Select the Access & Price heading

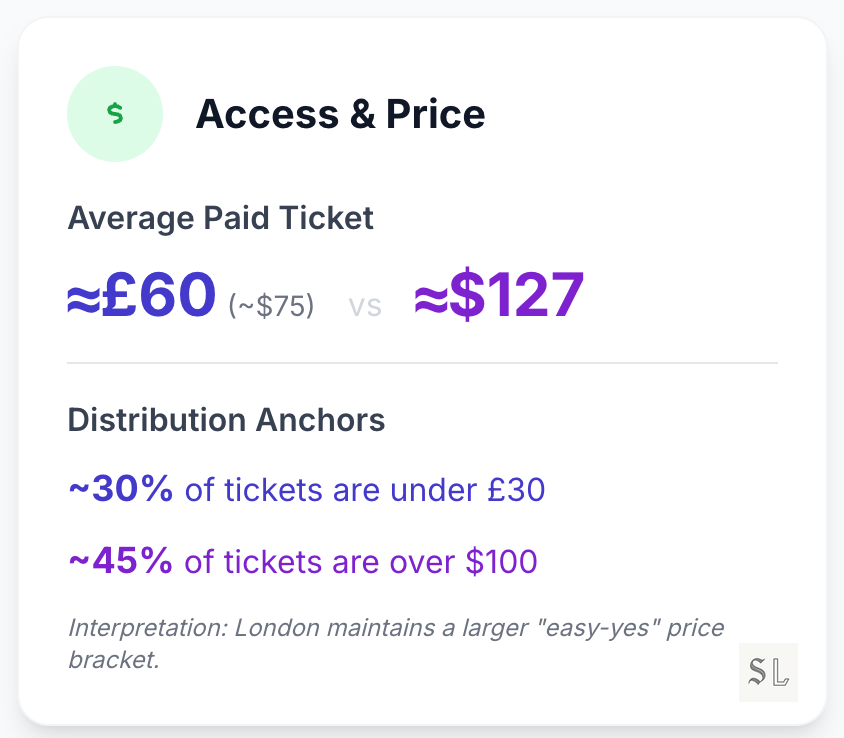click(340, 114)
